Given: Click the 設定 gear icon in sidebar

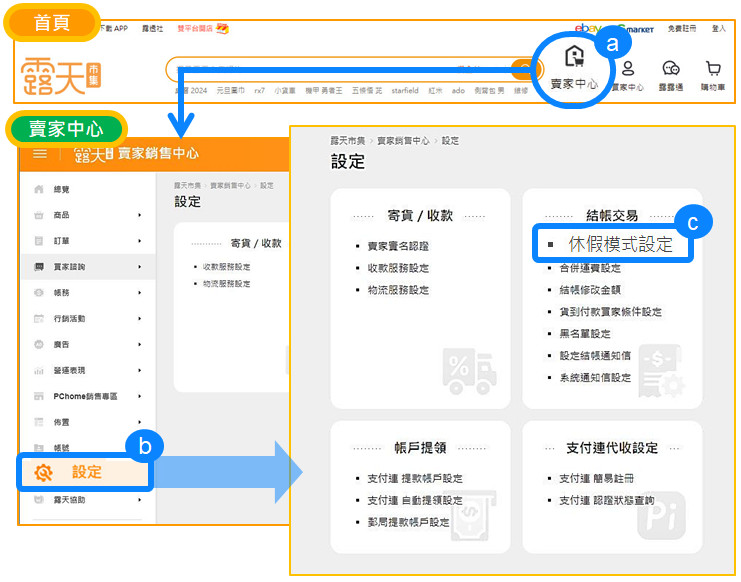Looking at the screenshot, I should click(43, 472).
